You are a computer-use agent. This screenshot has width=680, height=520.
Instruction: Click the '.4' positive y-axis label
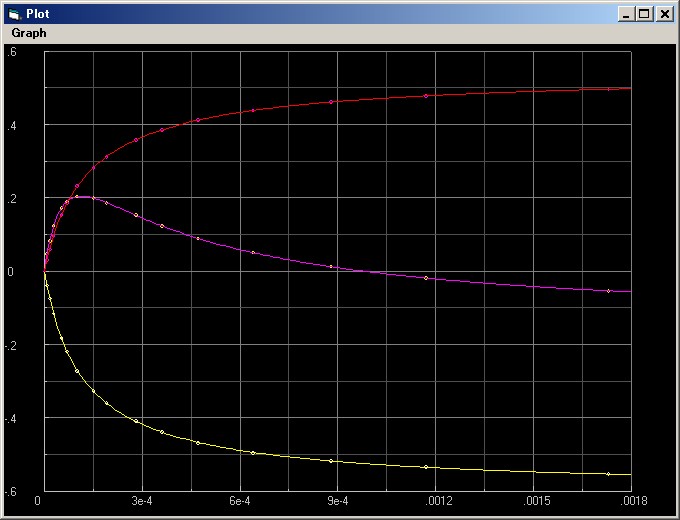(12, 126)
